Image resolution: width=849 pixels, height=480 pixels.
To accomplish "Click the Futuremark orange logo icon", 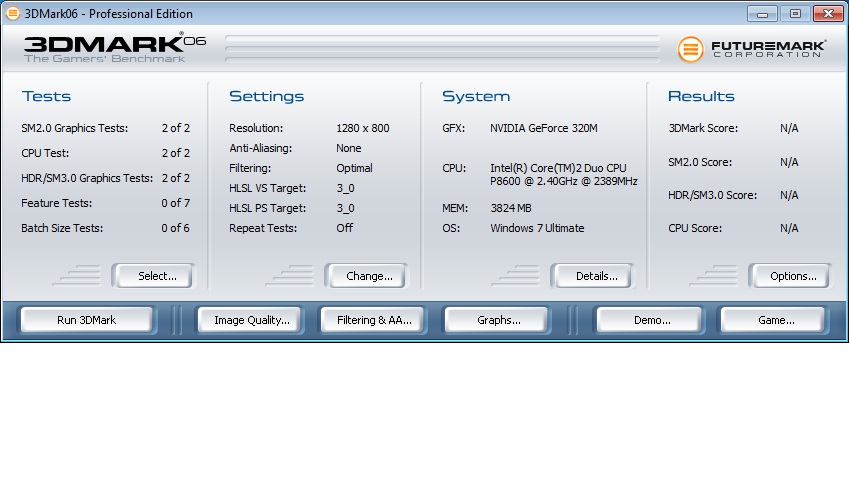I will tap(690, 49).
